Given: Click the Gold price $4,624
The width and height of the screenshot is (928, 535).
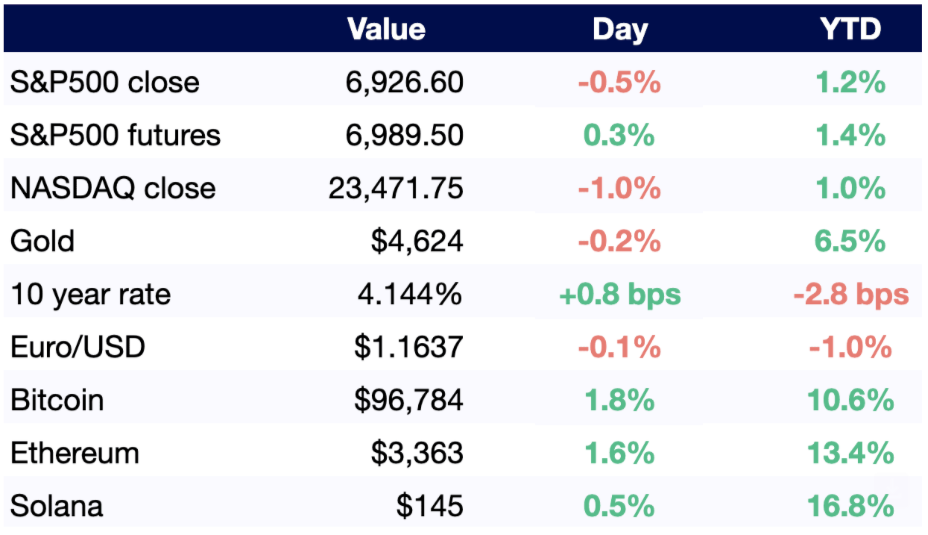Looking at the screenshot, I should click(x=419, y=241).
